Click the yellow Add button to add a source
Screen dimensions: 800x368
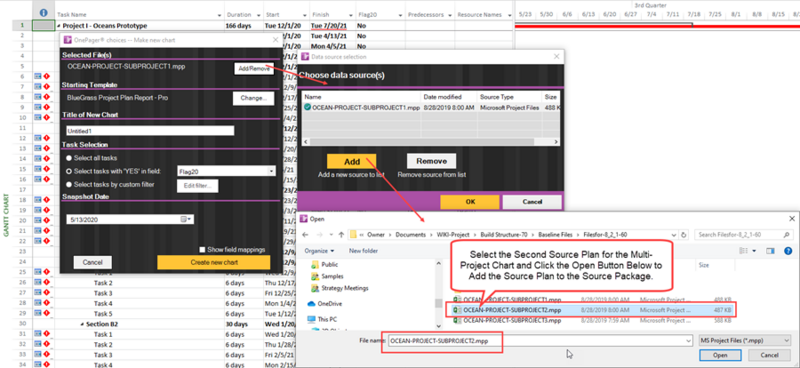click(352, 161)
